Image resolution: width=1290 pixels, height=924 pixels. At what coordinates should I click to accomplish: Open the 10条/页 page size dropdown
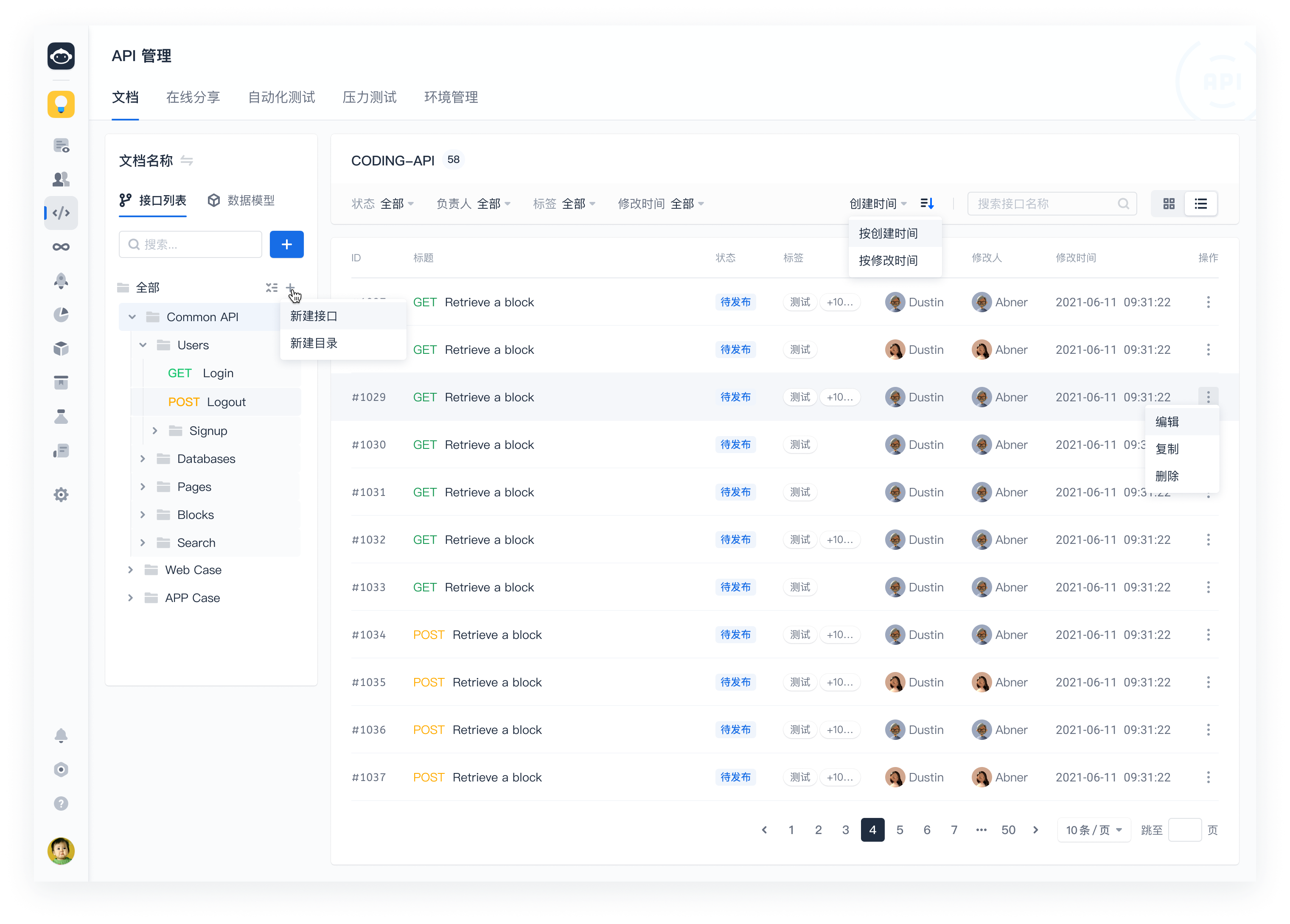[1093, 830]
